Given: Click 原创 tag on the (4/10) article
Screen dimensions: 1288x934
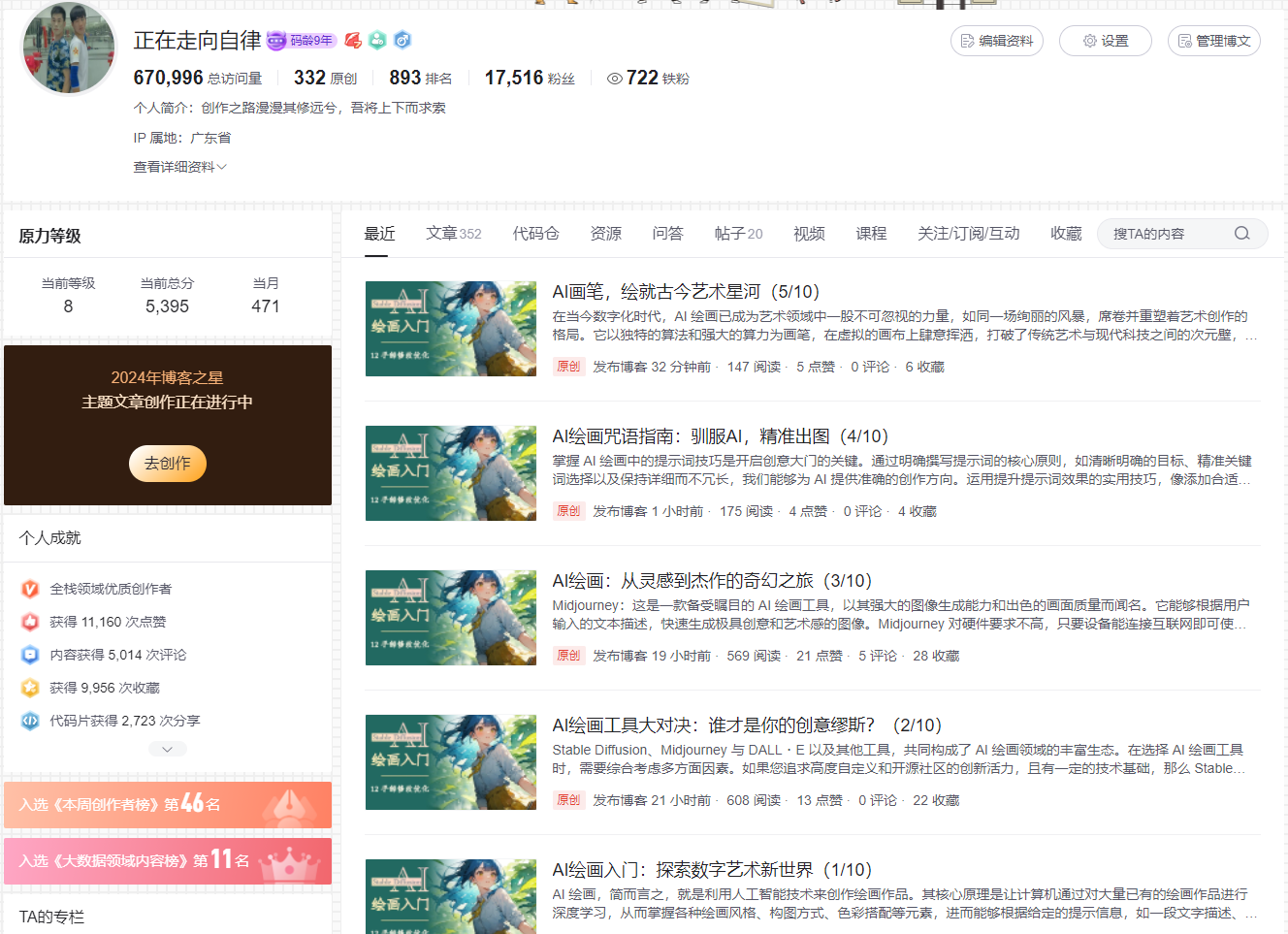Looking at the screenshot, I should point(568,511).
